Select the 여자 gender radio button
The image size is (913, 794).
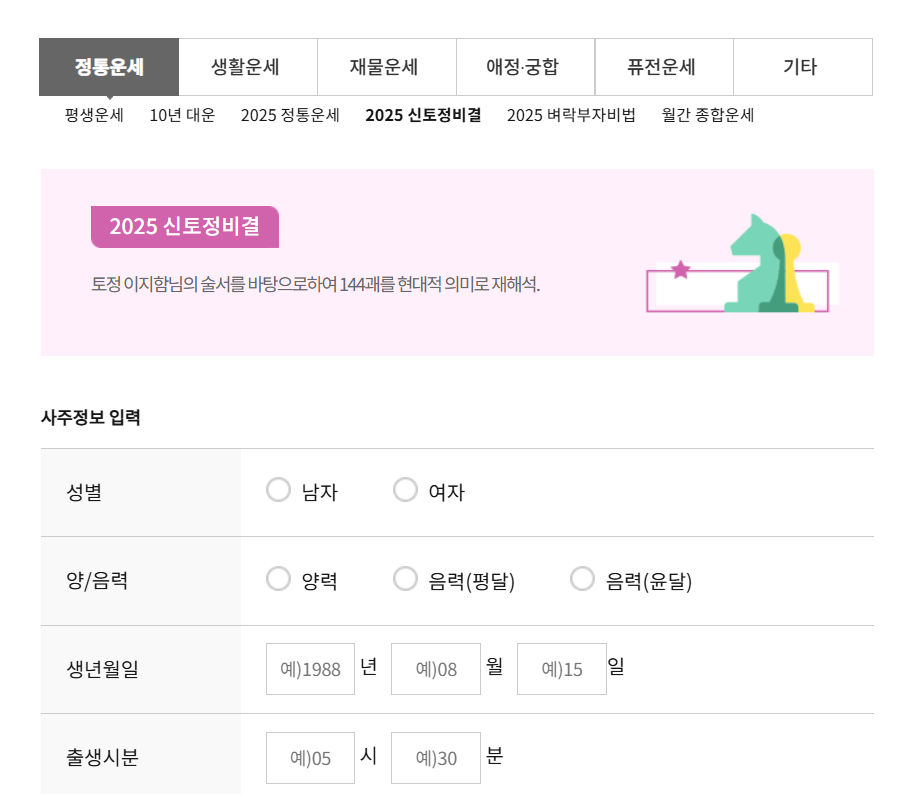[x=406, y=490]
